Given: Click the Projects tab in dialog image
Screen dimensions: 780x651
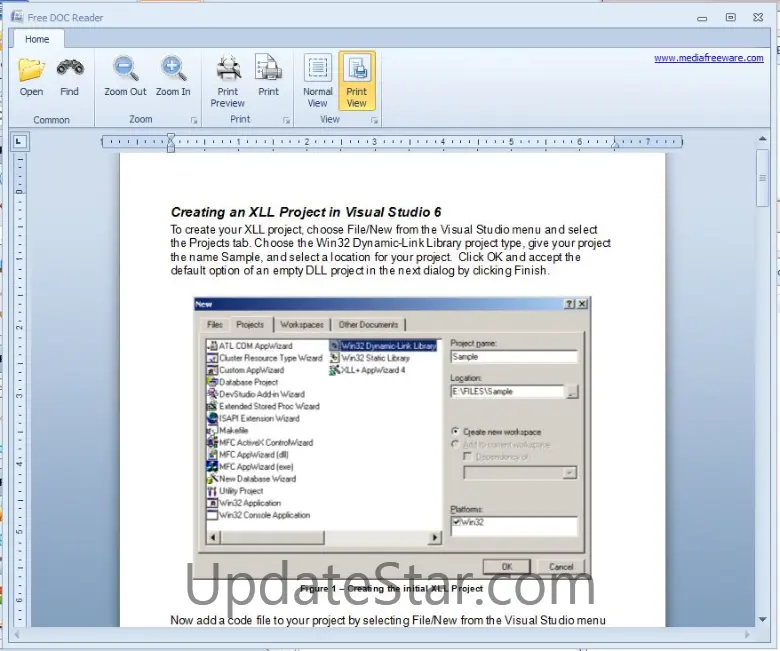Looking at the screenshot, I should click(250, 324).
